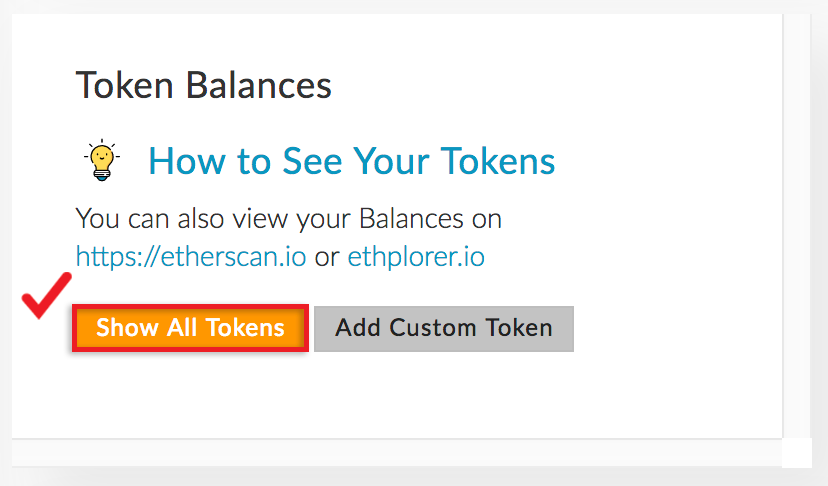Click the lightbulb icon beside the tokens heading

(x=100, y=161)
